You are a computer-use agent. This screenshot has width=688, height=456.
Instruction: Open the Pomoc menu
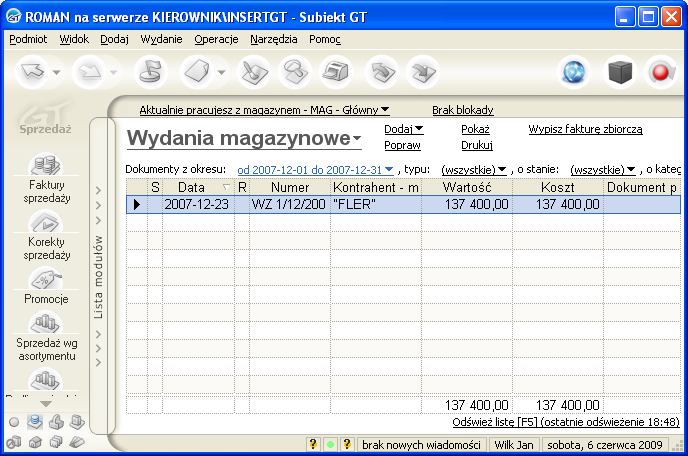[x=325, y=39]
